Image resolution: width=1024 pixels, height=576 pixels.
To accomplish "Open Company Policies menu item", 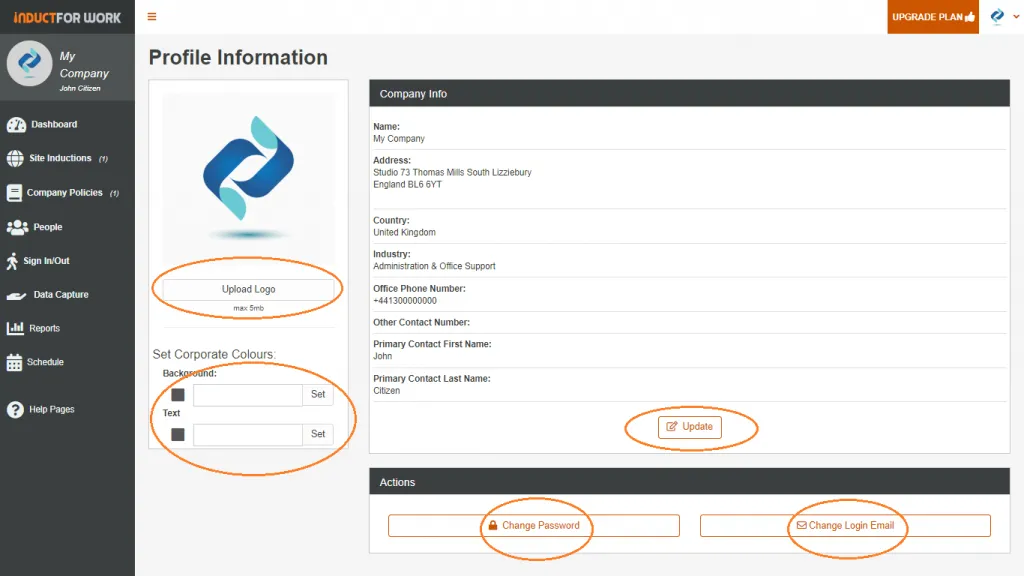I will coord(67,193).
